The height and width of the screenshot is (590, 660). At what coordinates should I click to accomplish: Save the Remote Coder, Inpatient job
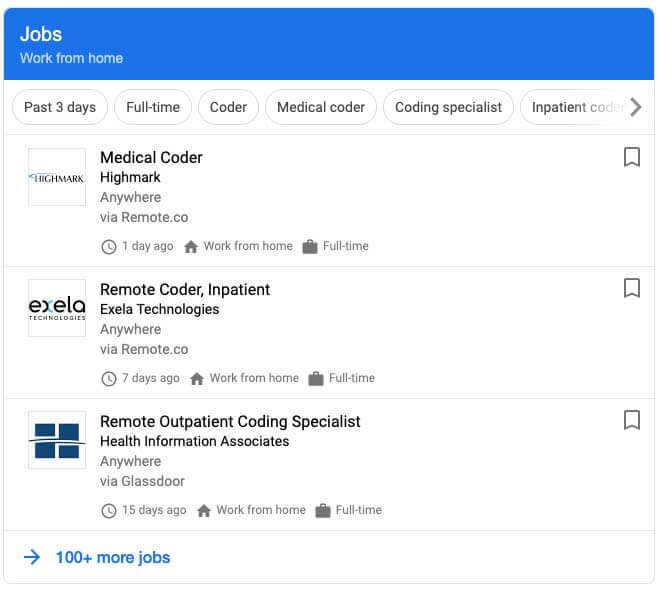(x=631, y=289)
